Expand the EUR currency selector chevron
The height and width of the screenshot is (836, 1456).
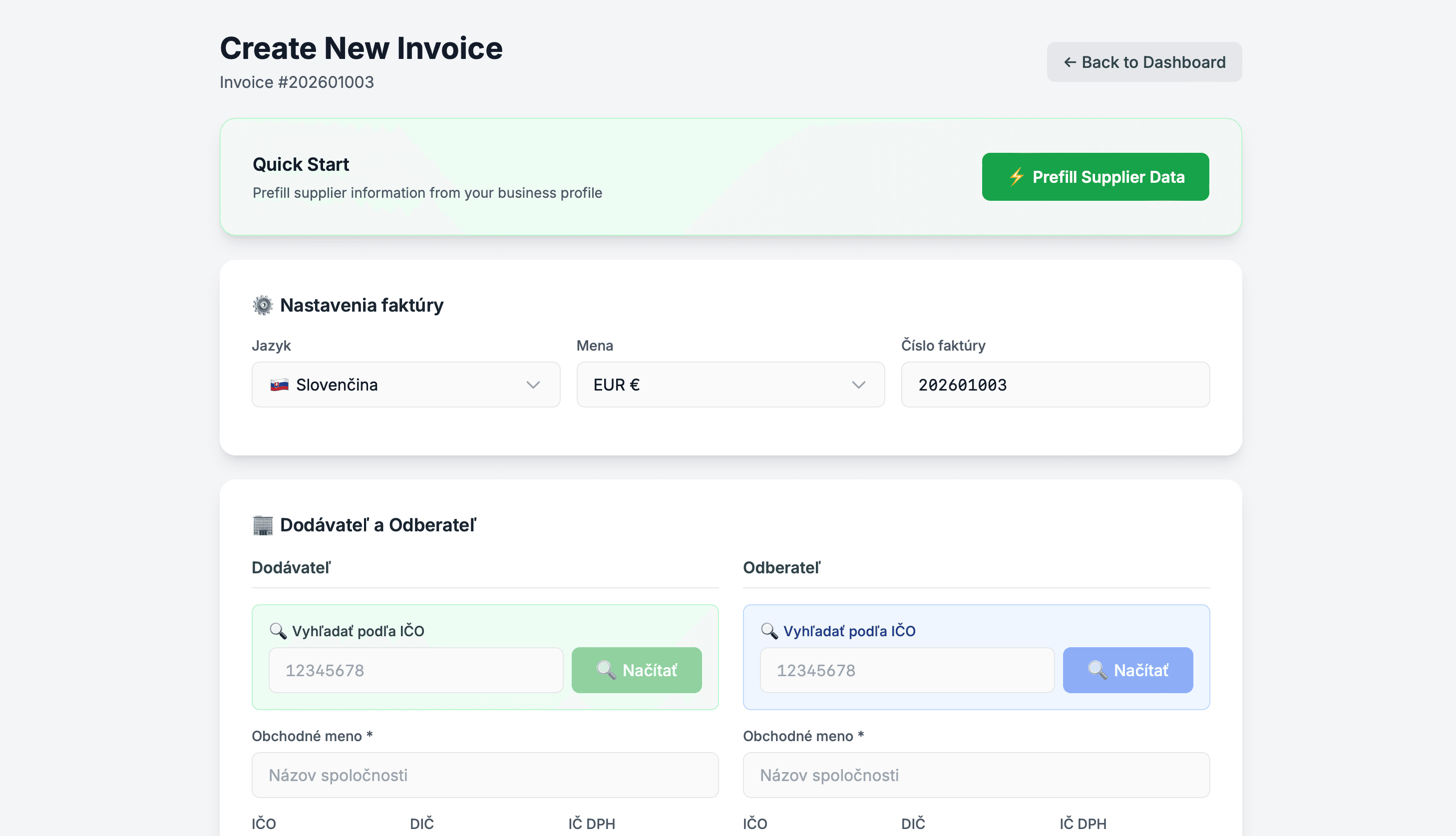[x=859, y=385]
